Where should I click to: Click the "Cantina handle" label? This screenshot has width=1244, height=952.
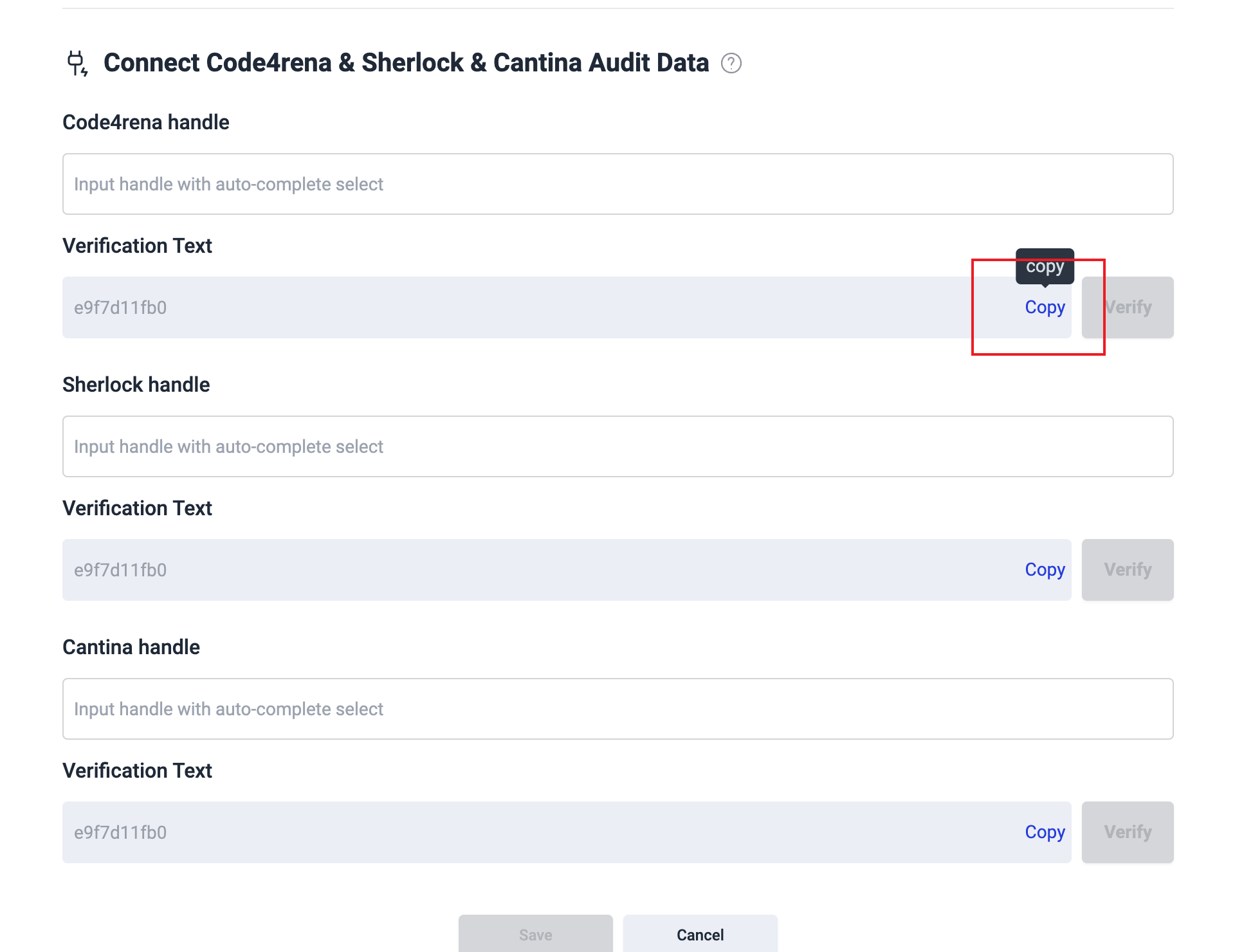(131, 647)
